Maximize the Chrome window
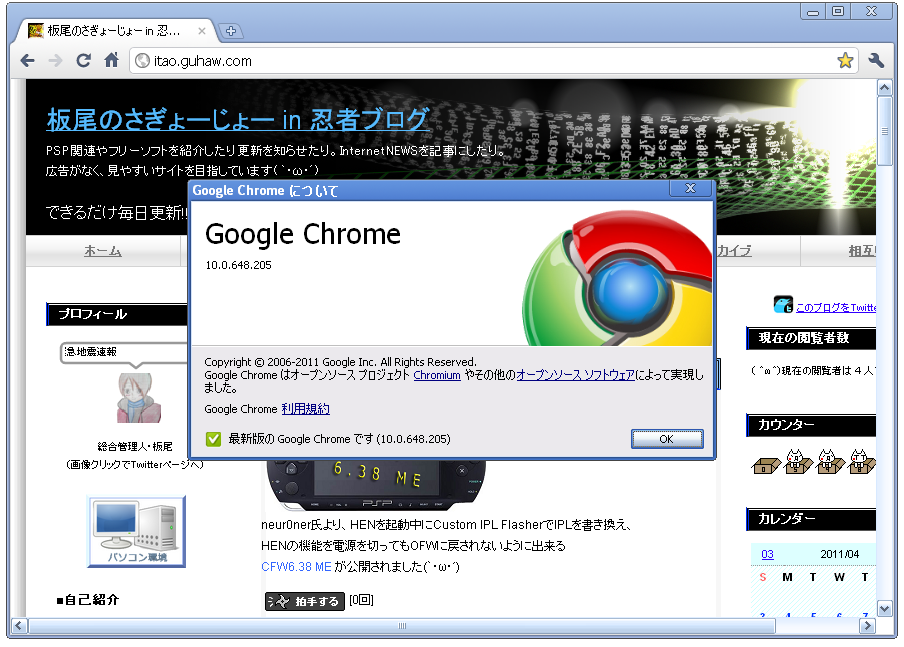 coord(838,12)
